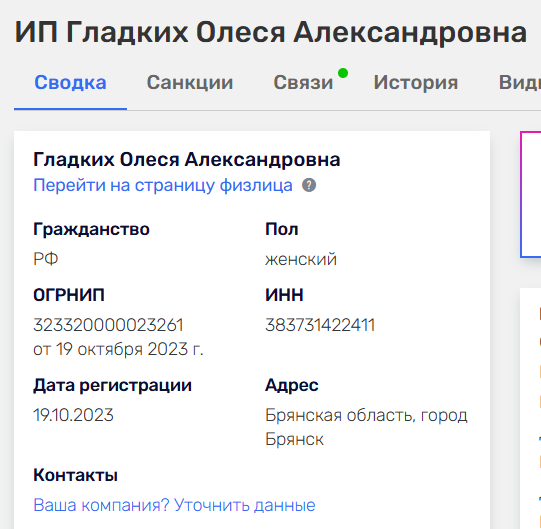Click the 'Контакты' label
This screenshot has height=529, width=541.
(75, 475)
